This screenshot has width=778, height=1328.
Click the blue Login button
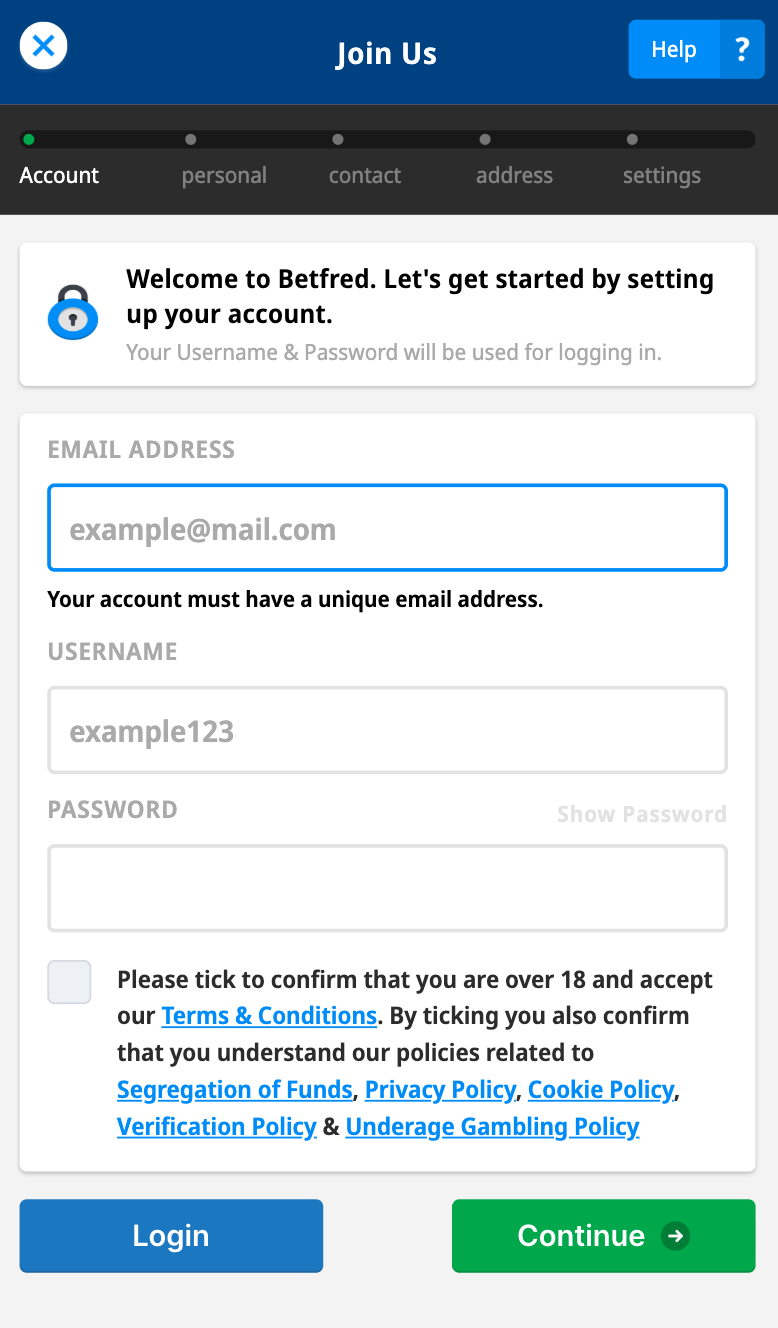(x=171, y=1236)
